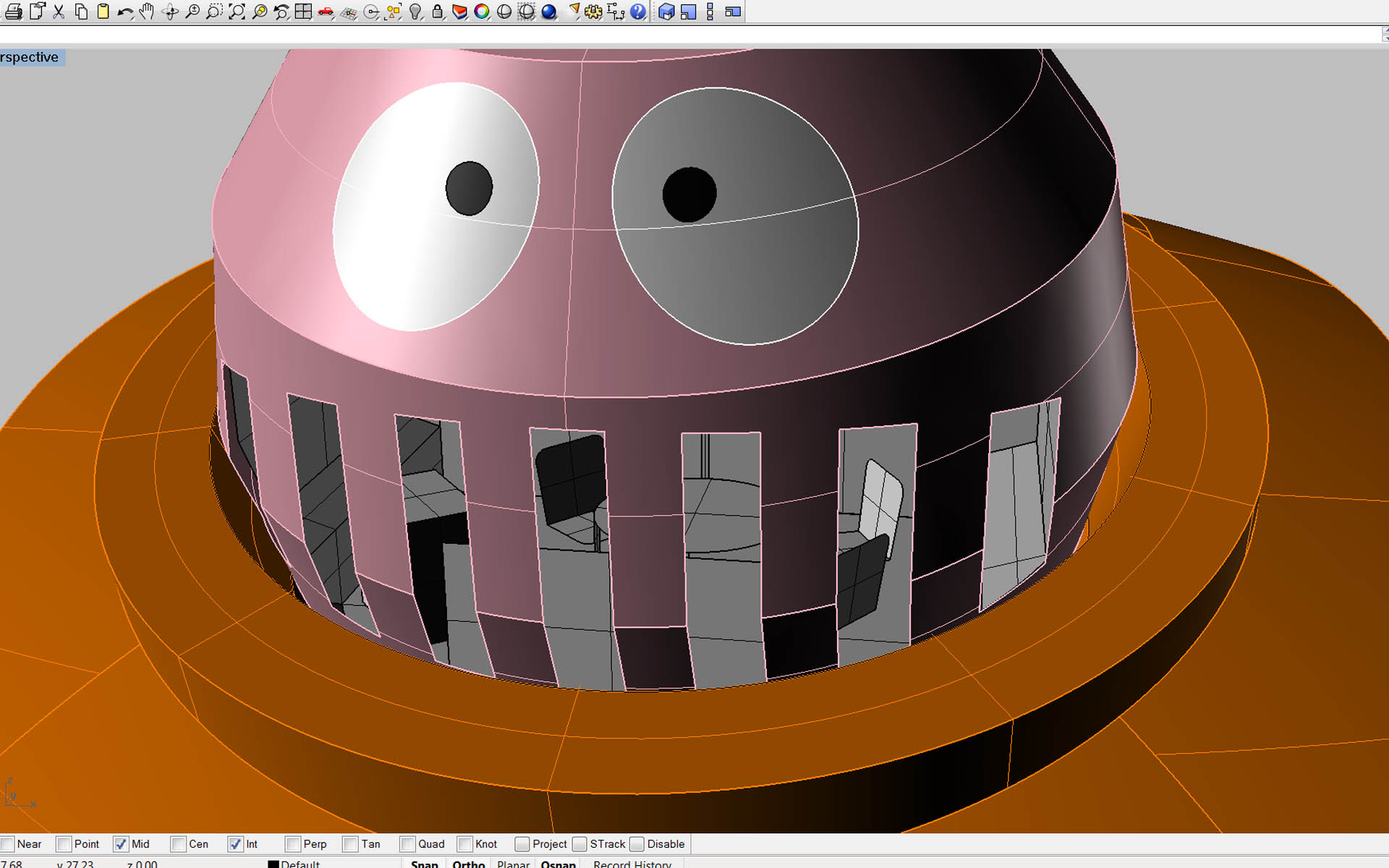The height and width of the screenshot is (868, 1389).
Task: Click the Print icon in the toolbar
Action: [14, 12]
